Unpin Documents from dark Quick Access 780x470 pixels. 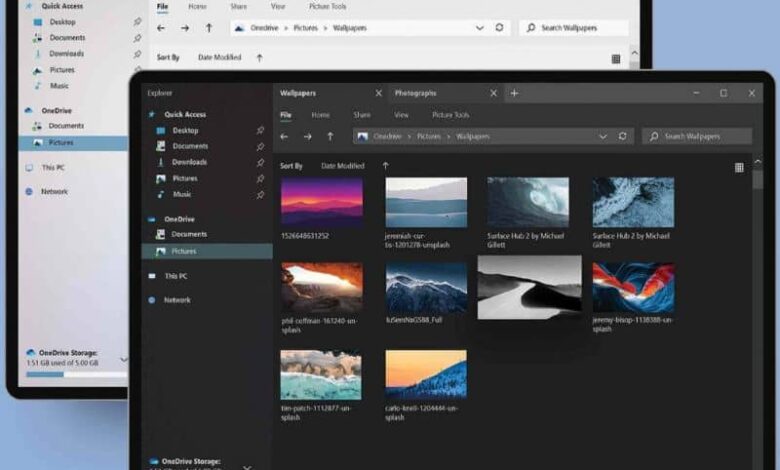260,146
